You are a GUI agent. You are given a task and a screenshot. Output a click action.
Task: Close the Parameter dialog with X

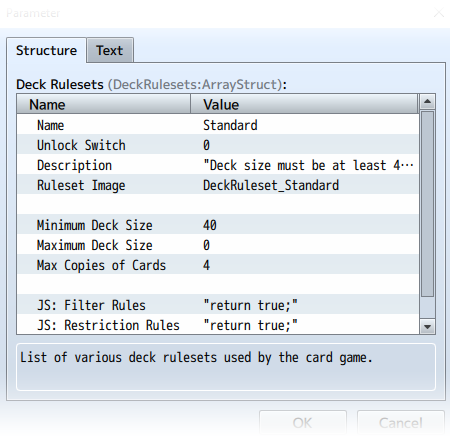click(439, 13)
